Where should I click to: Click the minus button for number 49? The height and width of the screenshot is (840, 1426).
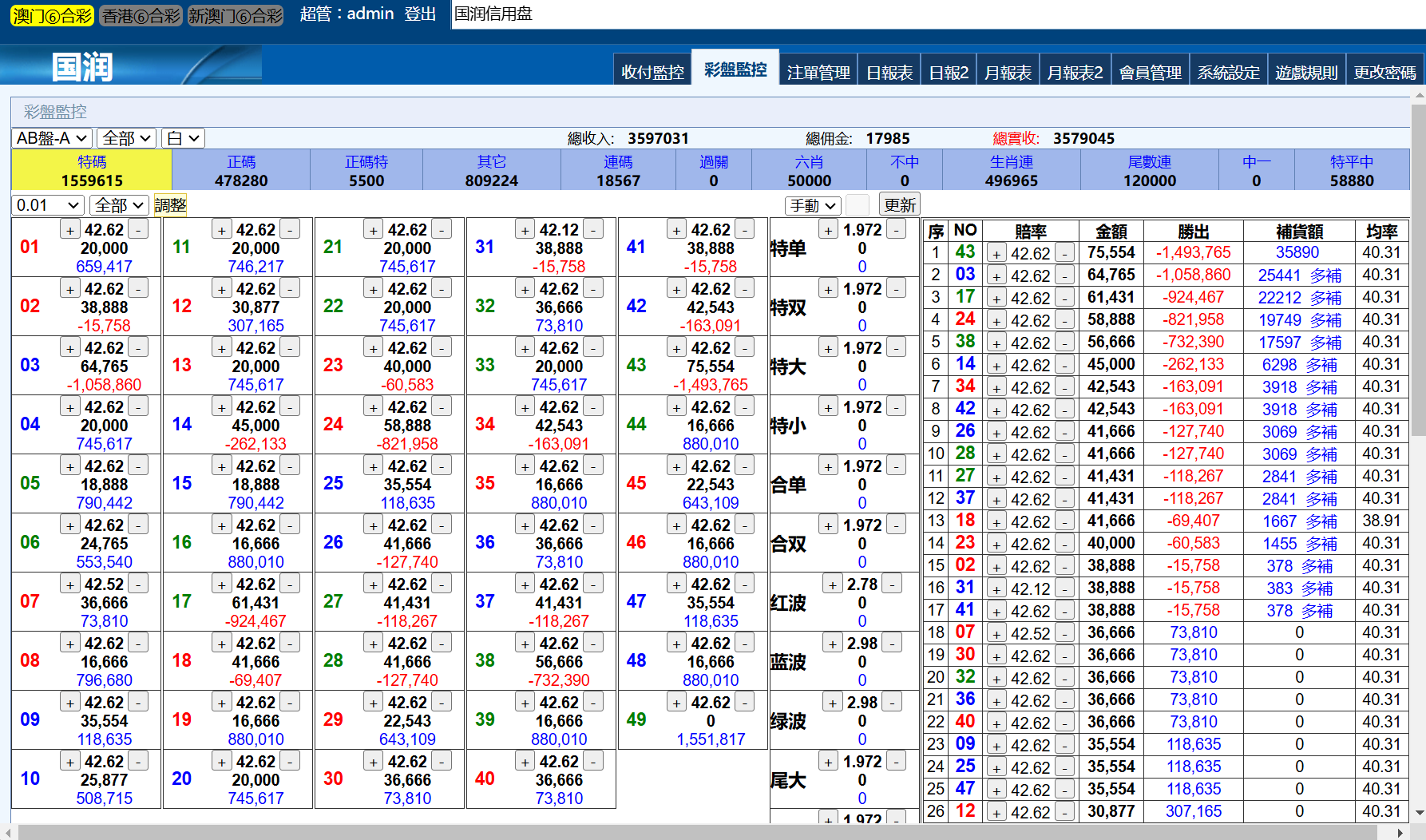[744, 703]
